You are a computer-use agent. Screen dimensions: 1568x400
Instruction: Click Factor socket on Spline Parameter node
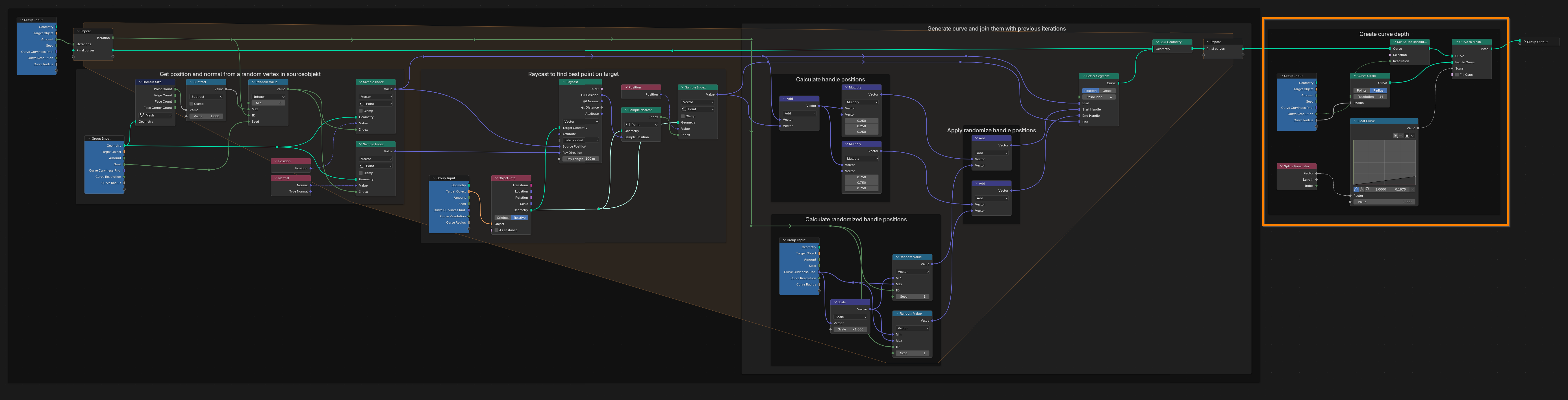click(1317, 174)
